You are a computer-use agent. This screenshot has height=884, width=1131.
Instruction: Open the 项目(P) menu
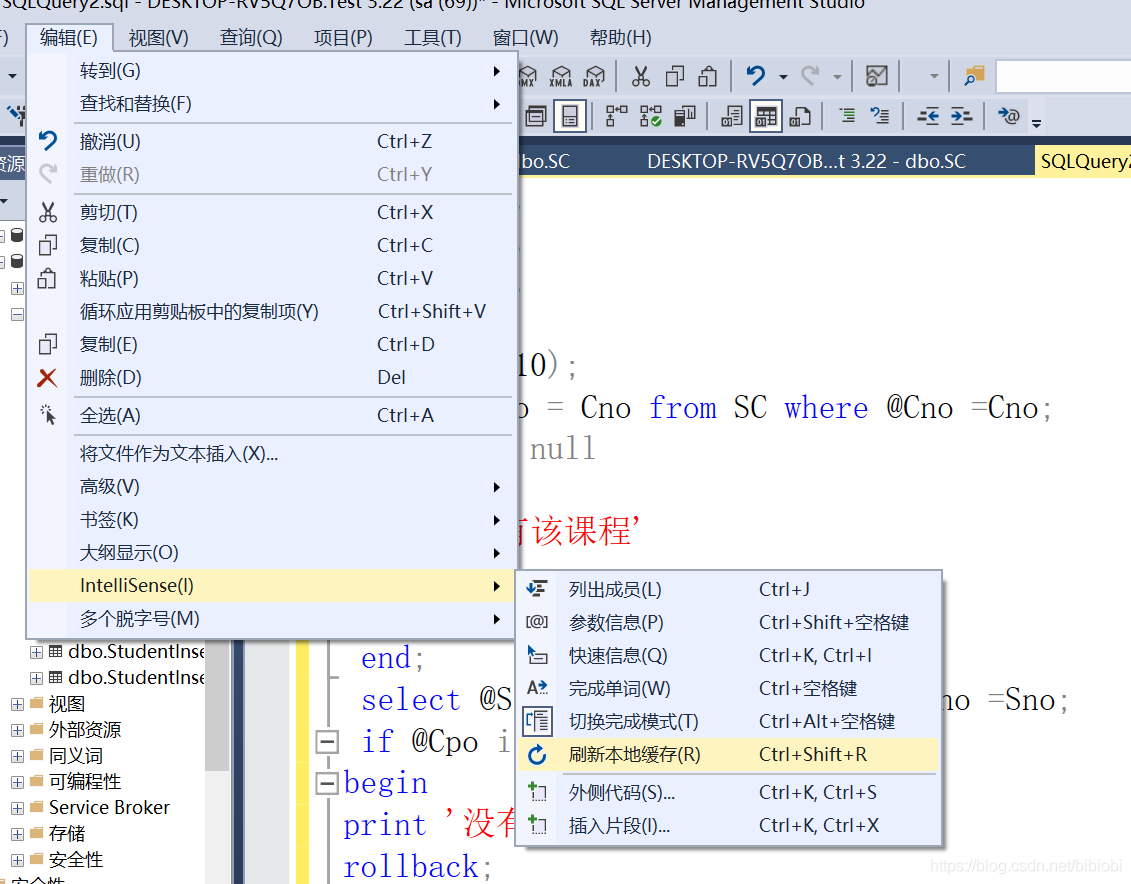point(343,37)
